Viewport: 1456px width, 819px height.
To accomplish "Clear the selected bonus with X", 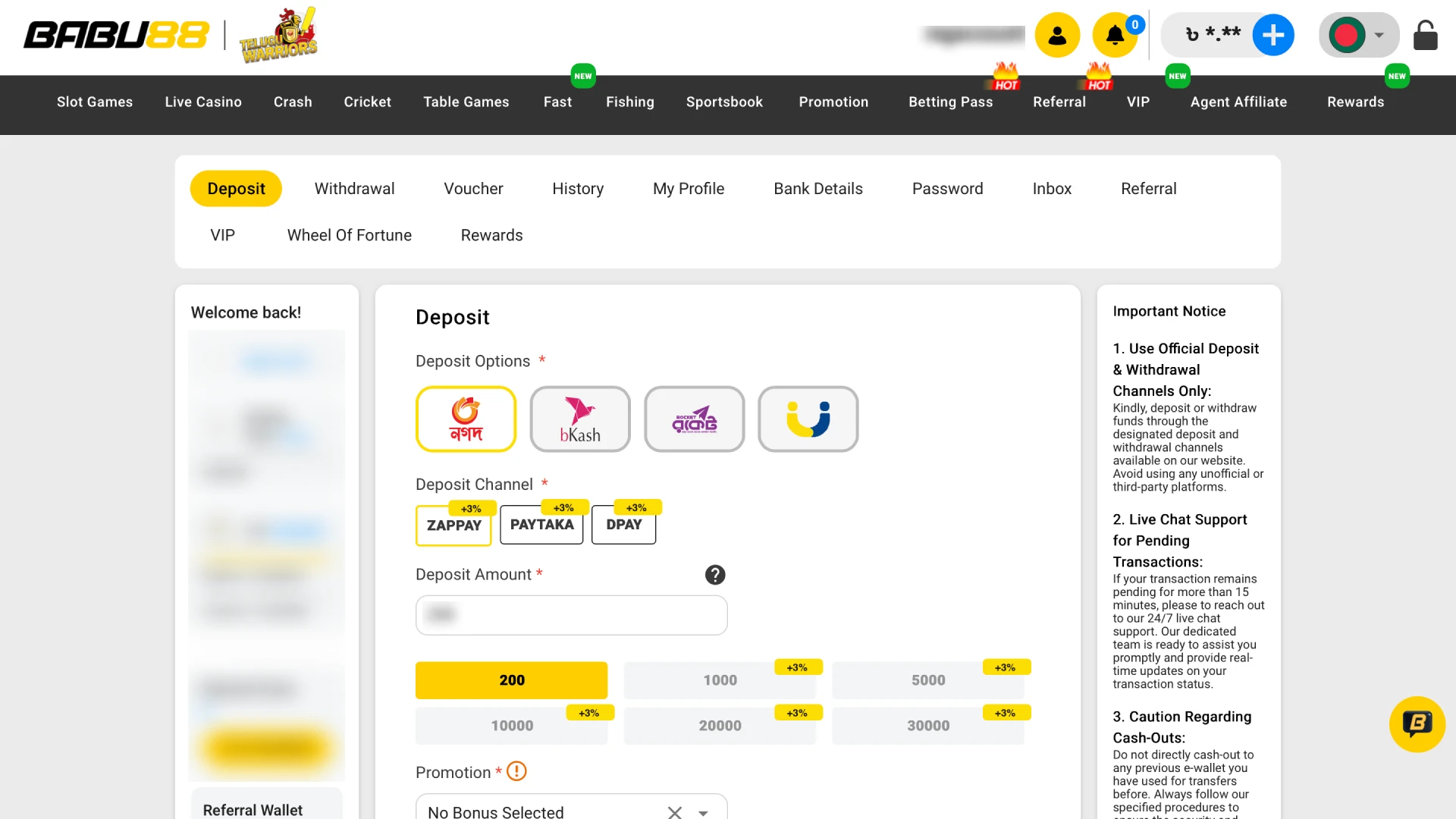I will 674,812.
